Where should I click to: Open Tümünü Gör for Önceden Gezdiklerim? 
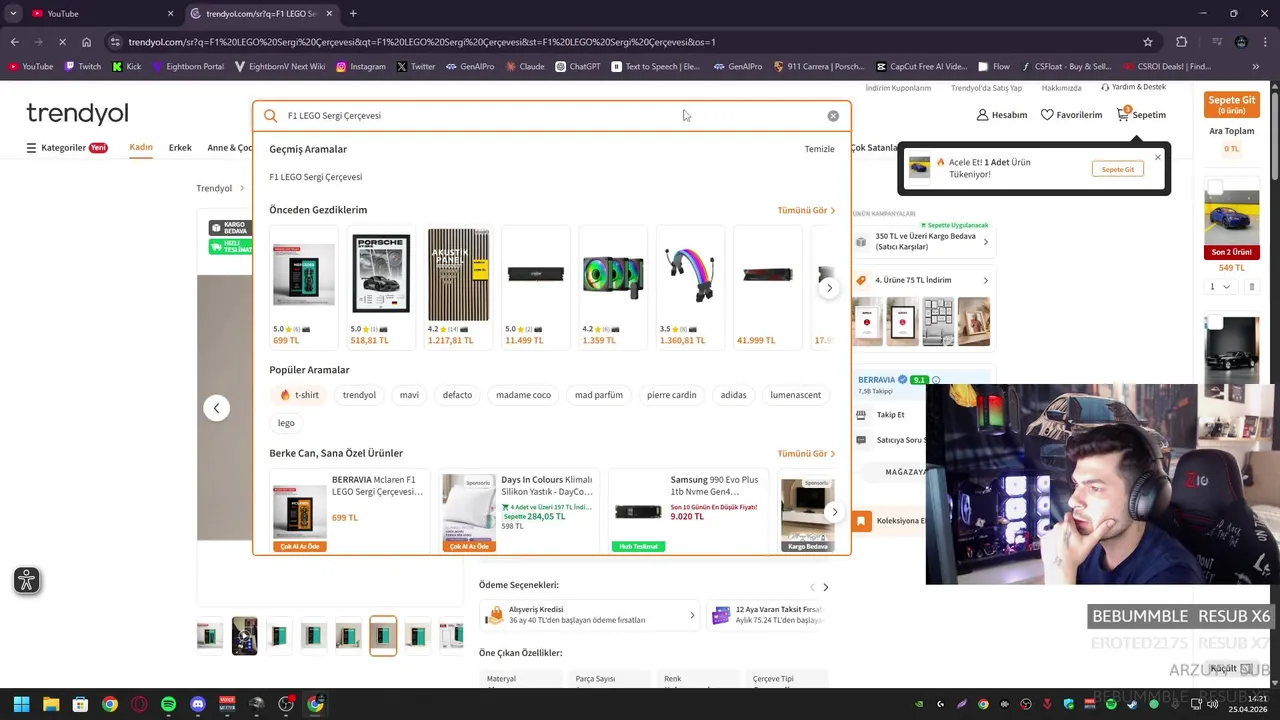[806, 210]
